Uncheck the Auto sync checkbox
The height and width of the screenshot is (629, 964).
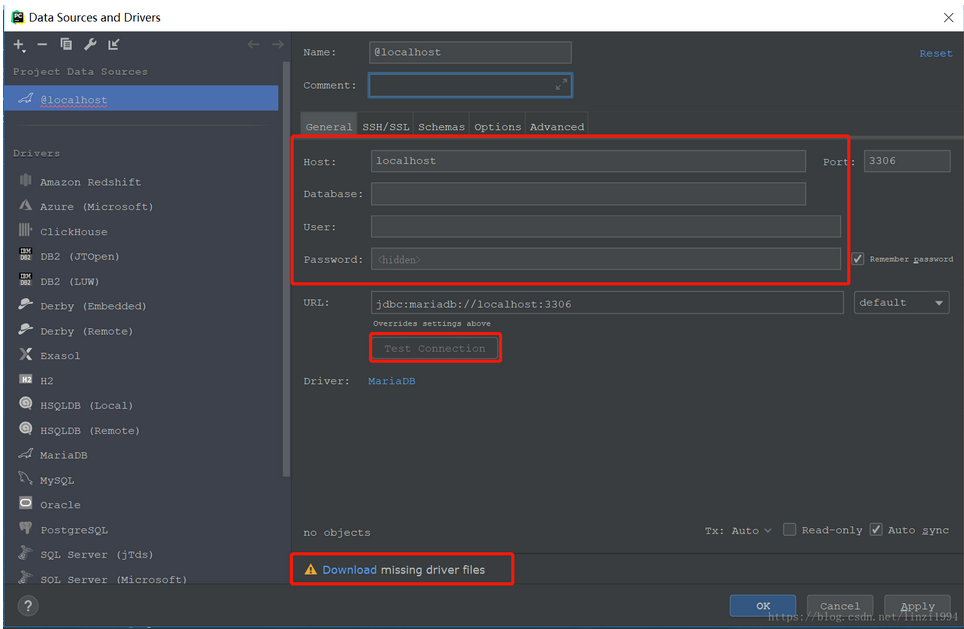click(x=876, y=529)
